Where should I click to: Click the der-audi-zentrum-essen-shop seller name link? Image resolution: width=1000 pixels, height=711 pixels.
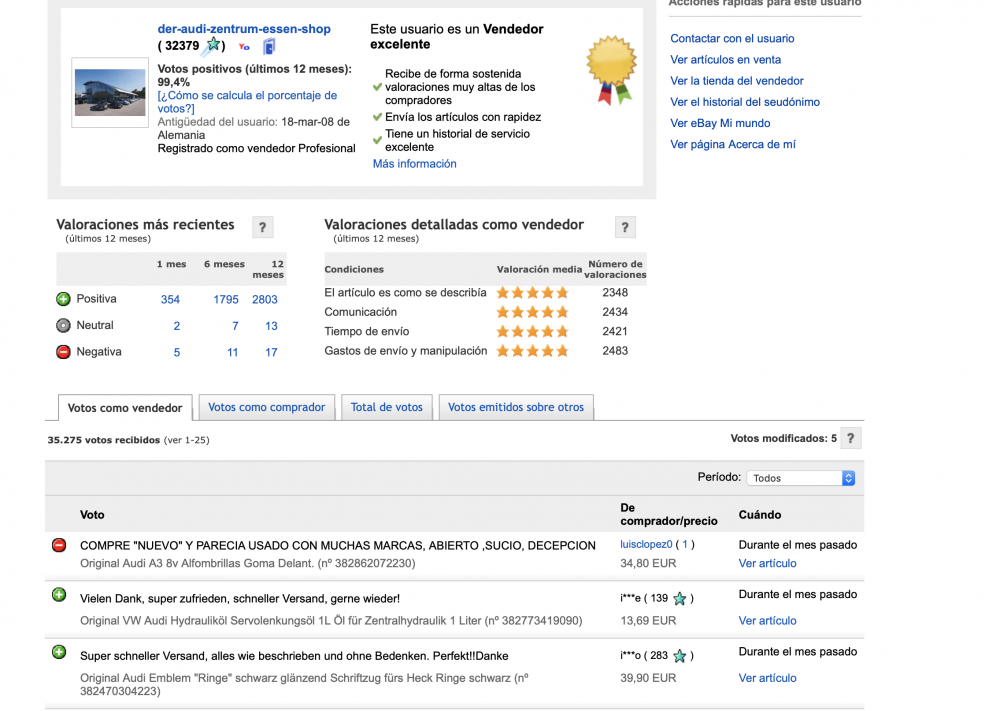click(x=244, y=29)
